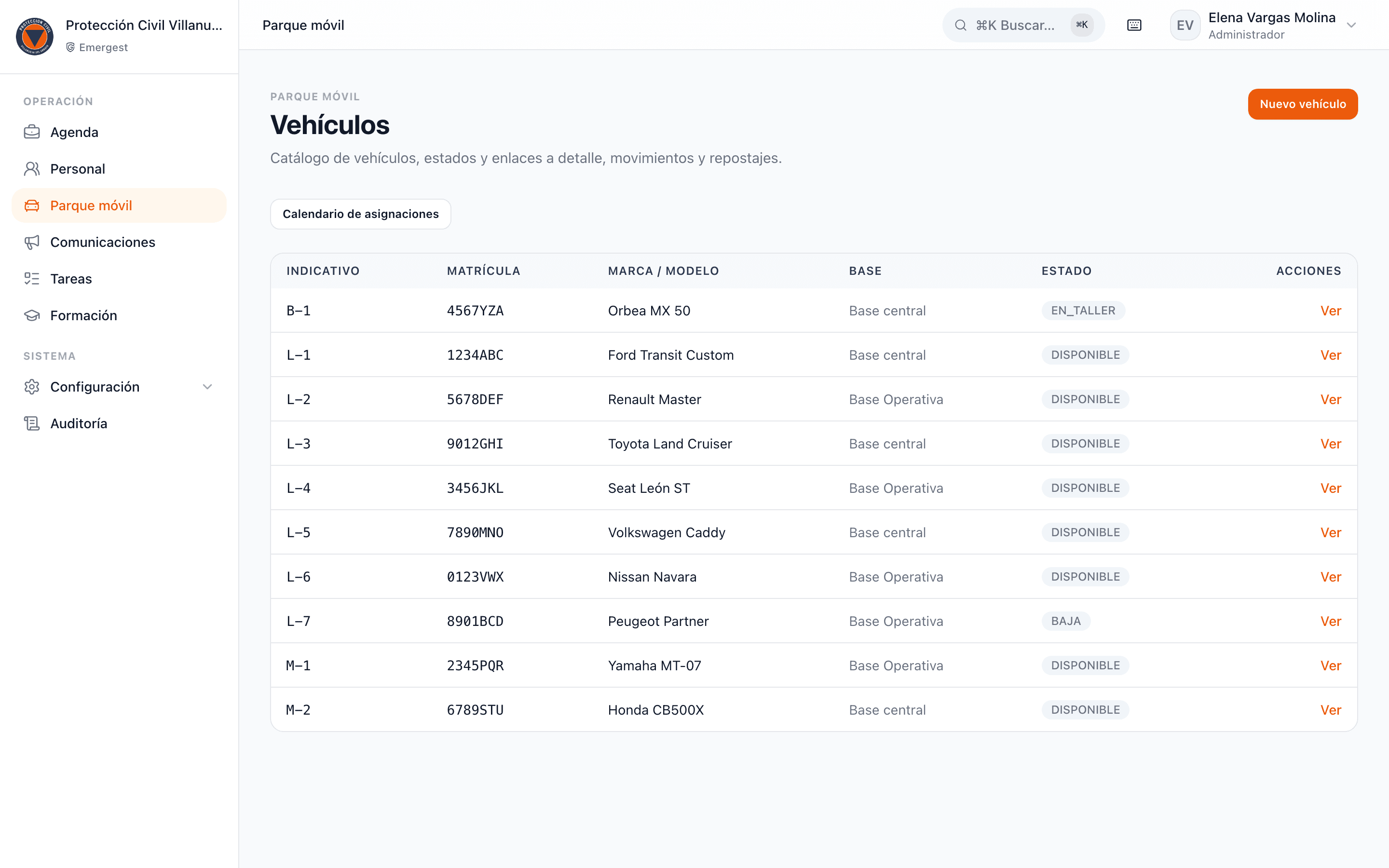View the Peugeot Partner vehicle

coord(1331,621)
